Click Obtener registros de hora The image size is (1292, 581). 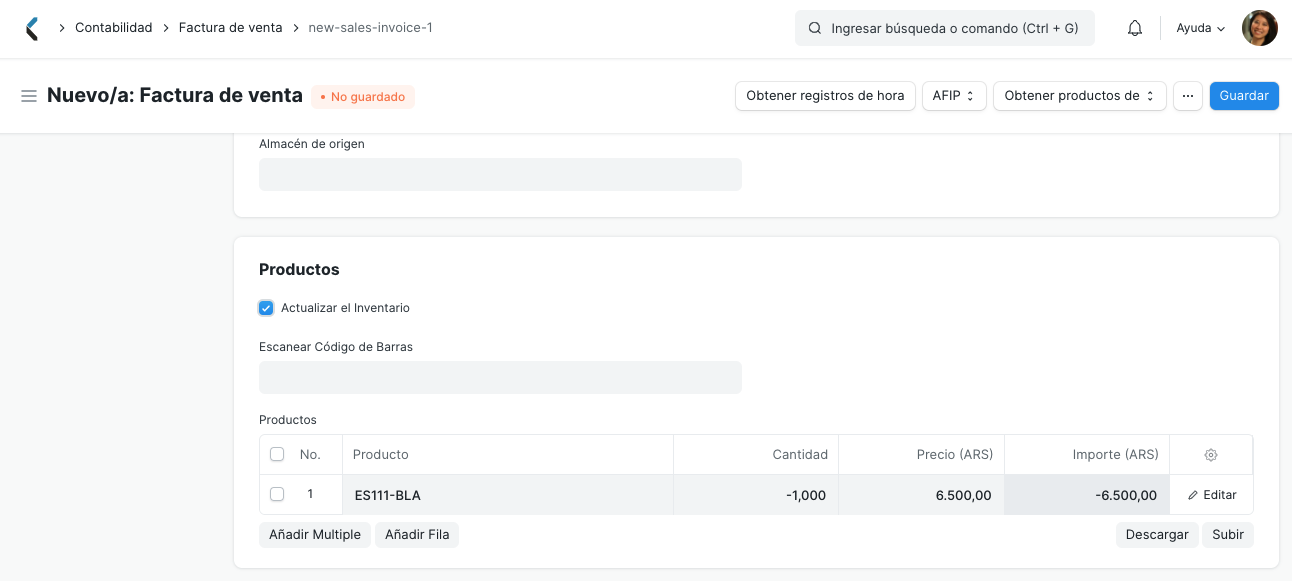(825, 95)
